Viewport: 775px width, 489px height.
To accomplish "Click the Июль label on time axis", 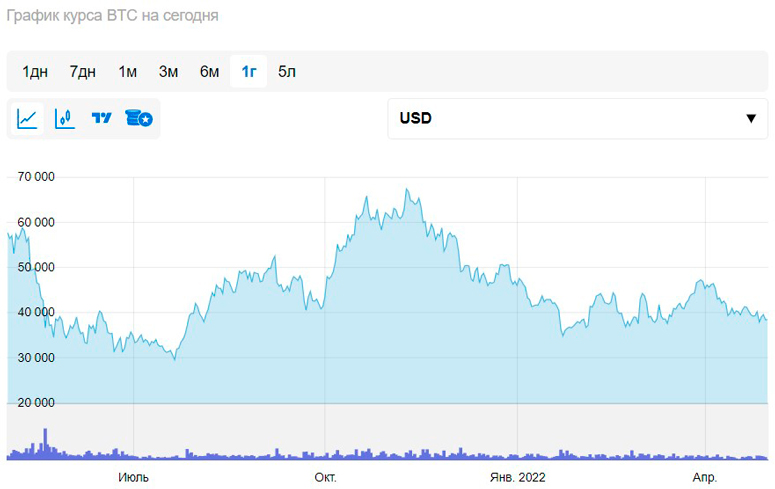I will coord(133,477).
